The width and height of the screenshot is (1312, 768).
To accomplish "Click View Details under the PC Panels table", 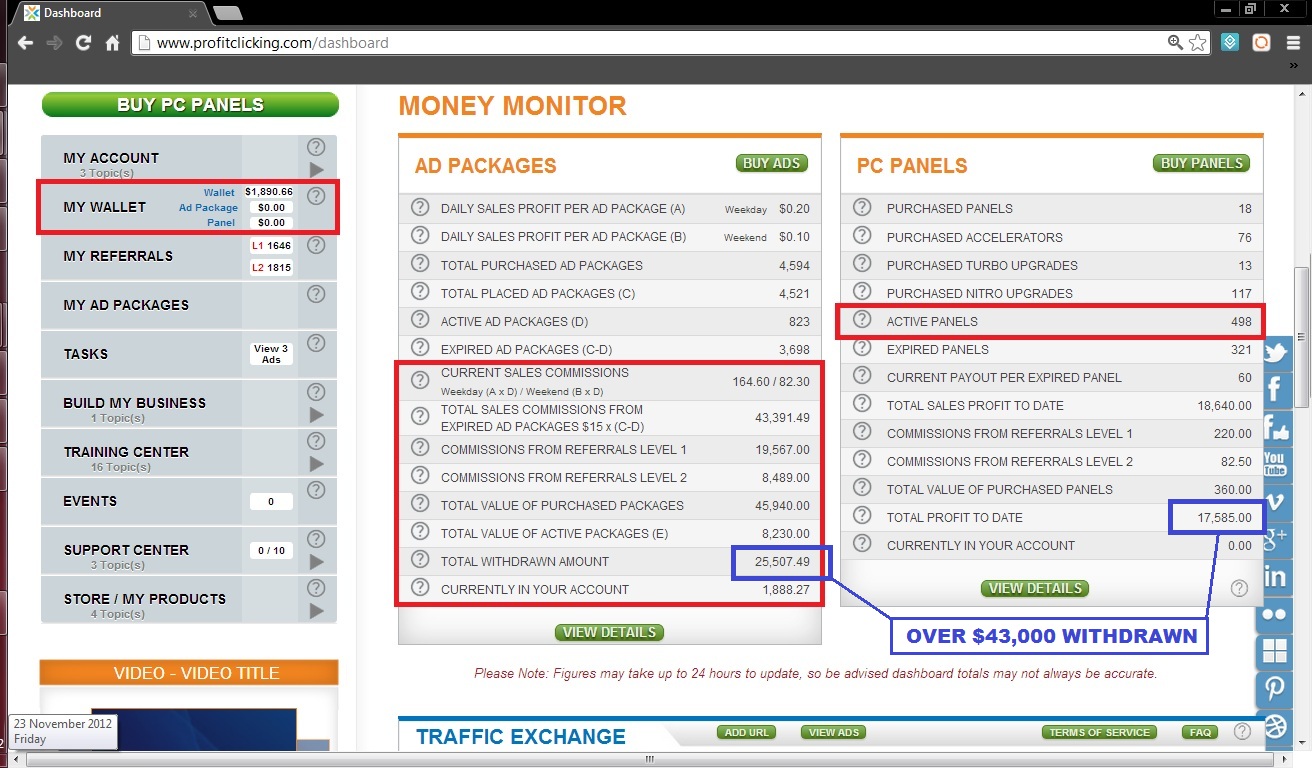I will pyautogui.click(x=1035, y=588).
